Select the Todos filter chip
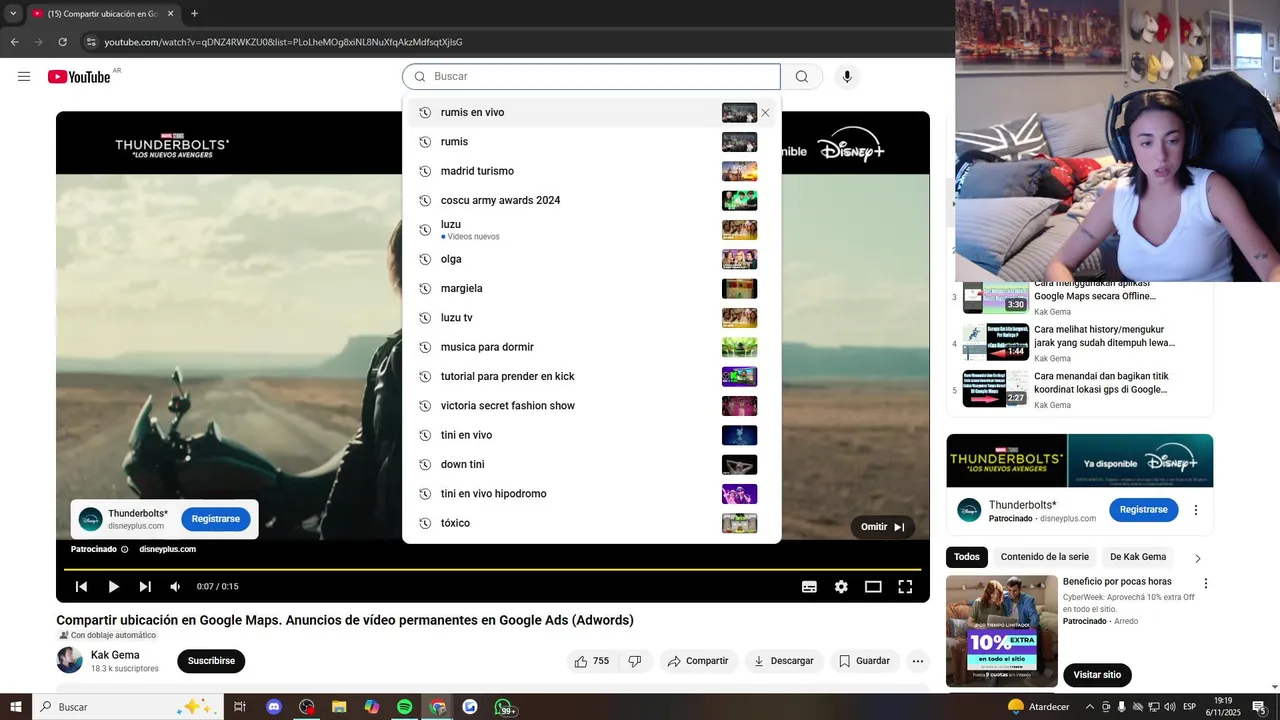The width and height of the screenshot is (1280, 720). coord(967,557)
